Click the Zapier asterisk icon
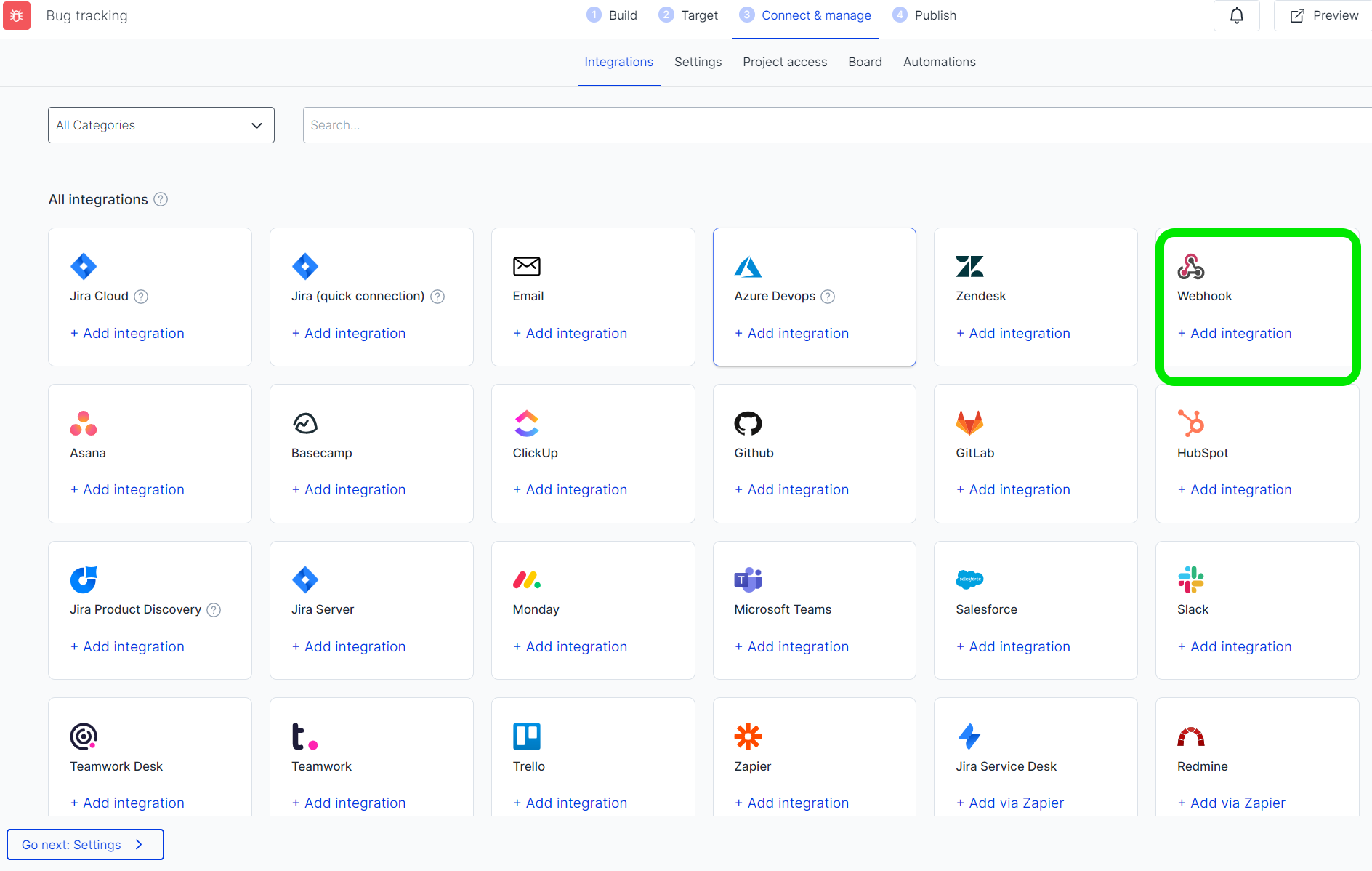The height and width of the screenshot is (871, 1372). pyautogui.click(x=748, y=736)
